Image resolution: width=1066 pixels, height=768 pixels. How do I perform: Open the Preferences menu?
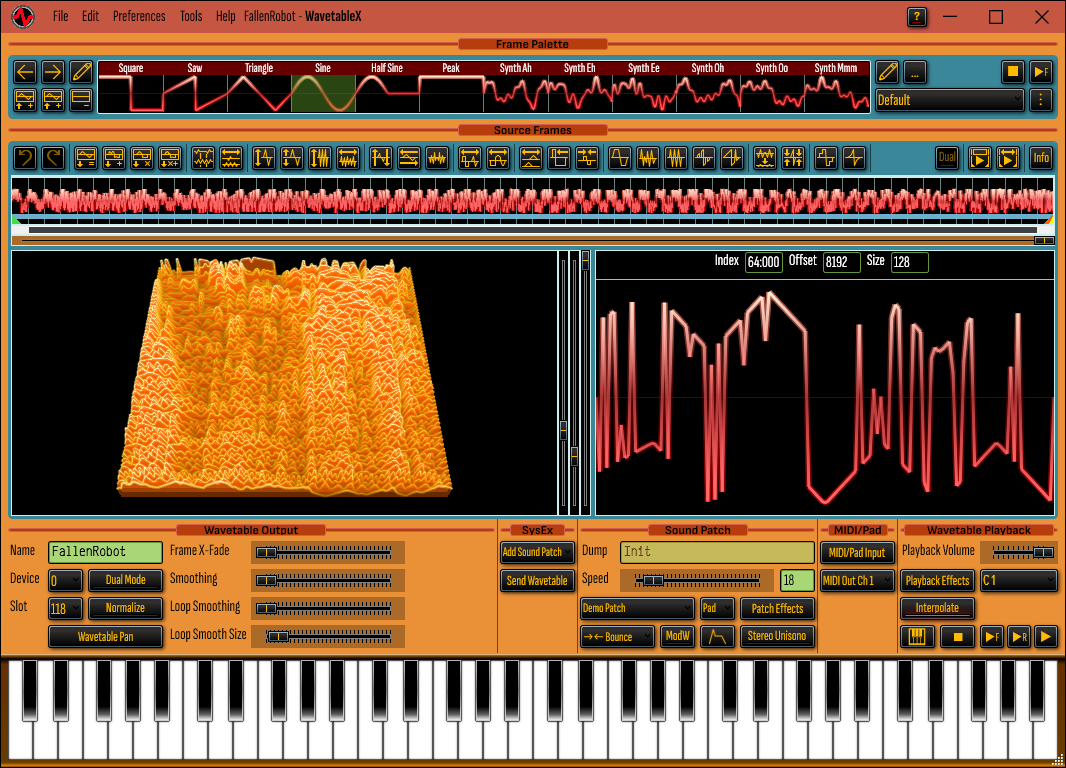139,16
